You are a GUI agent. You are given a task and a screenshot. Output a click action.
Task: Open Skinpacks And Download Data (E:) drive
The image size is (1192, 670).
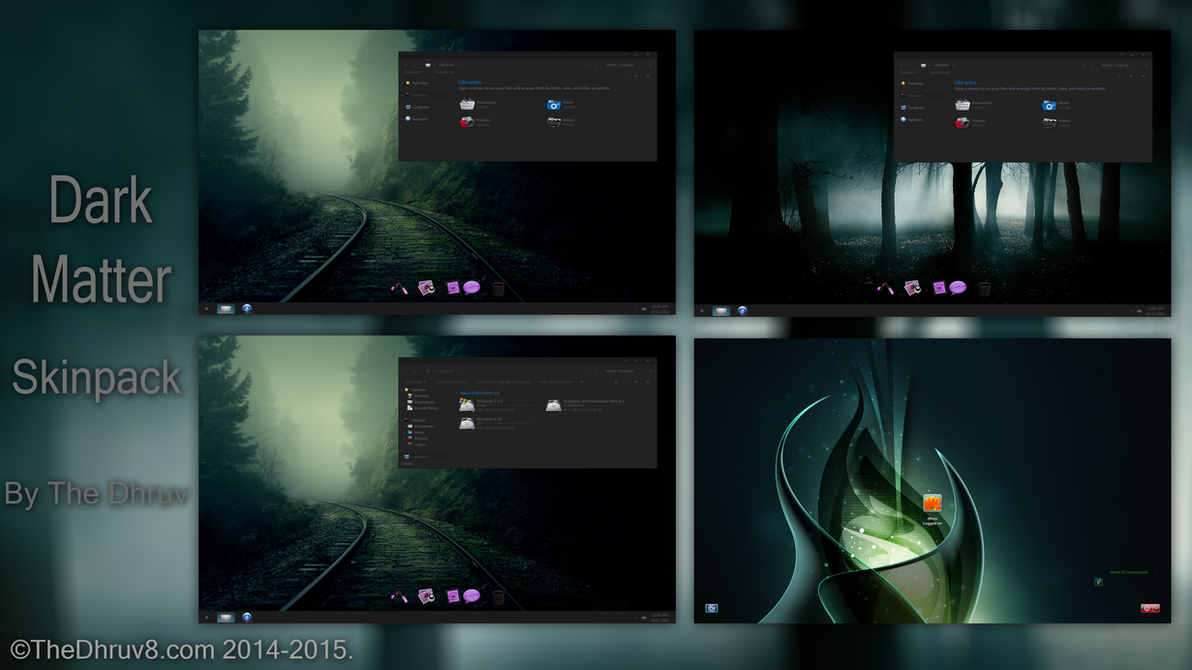pos(553,404)
